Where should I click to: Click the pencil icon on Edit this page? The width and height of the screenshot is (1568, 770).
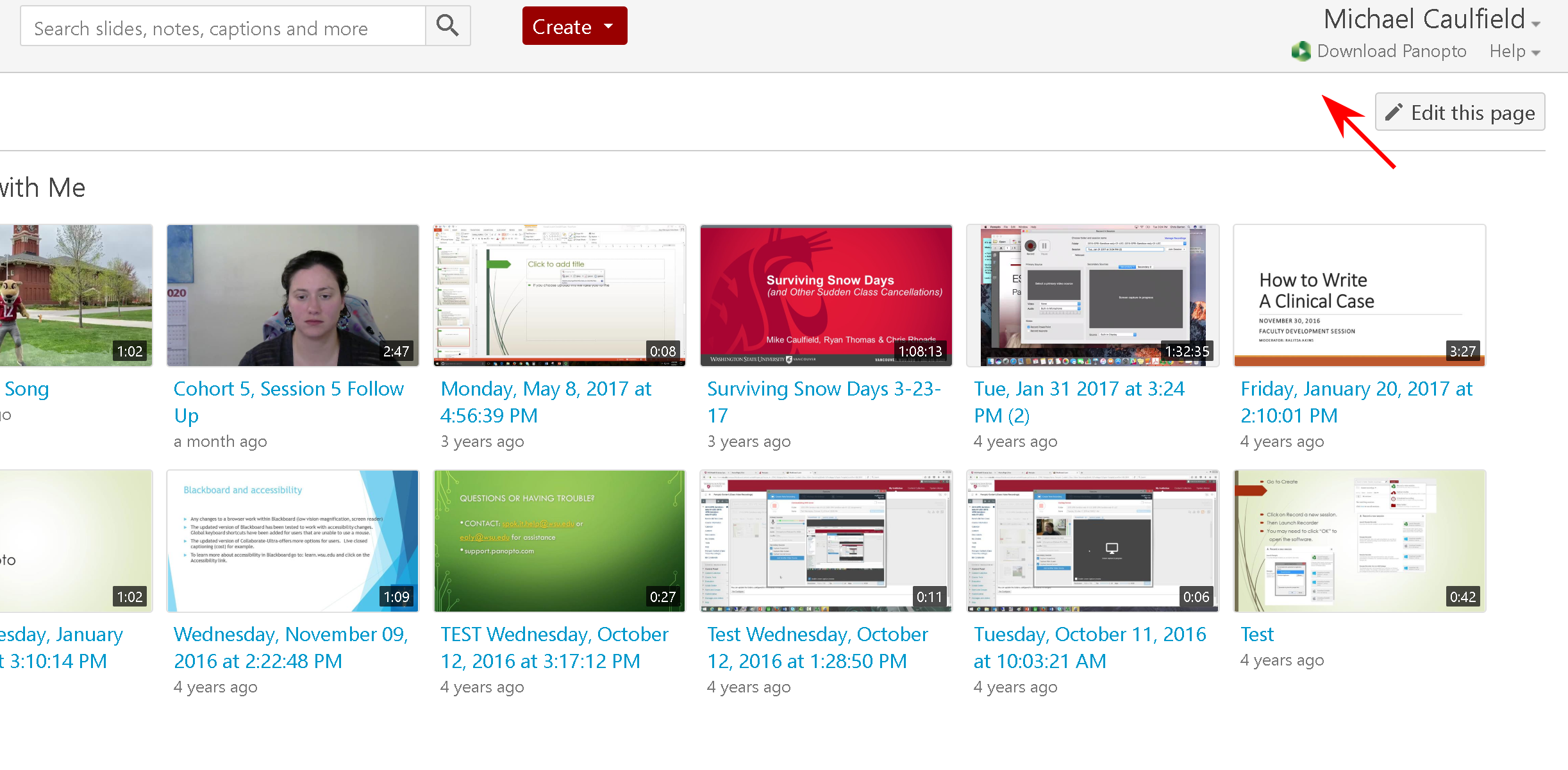1393,113
